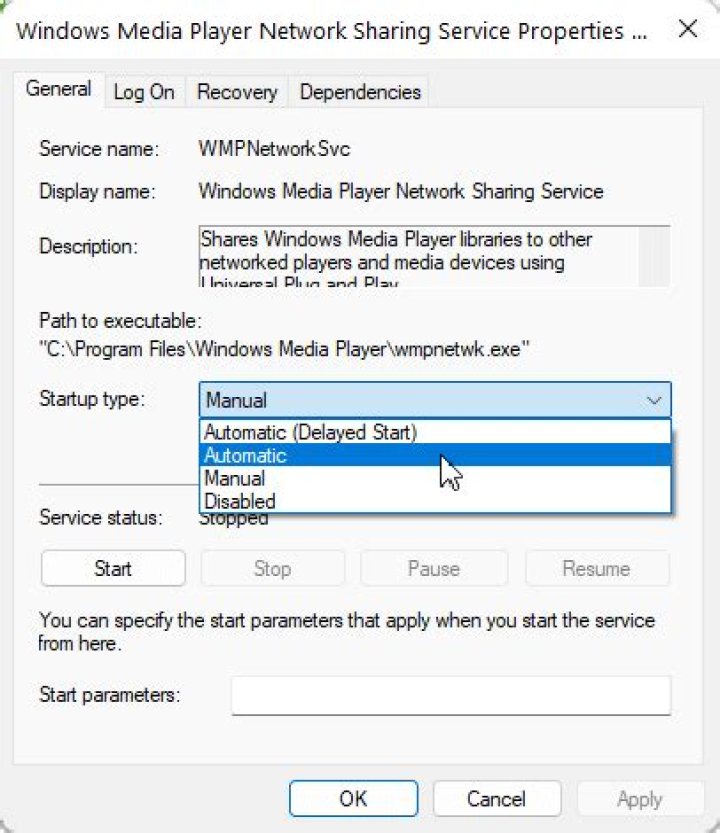Click the Stop service button
Screen dimensions: 720x833
click(272, 569)
